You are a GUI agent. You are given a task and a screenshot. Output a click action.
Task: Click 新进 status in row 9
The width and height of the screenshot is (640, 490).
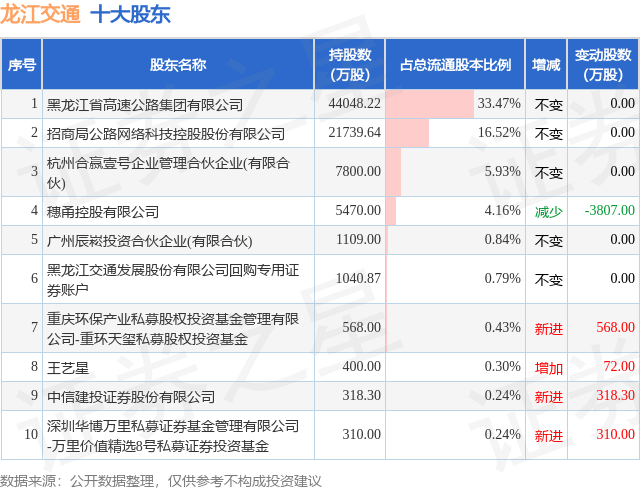[x=549, y=397]
